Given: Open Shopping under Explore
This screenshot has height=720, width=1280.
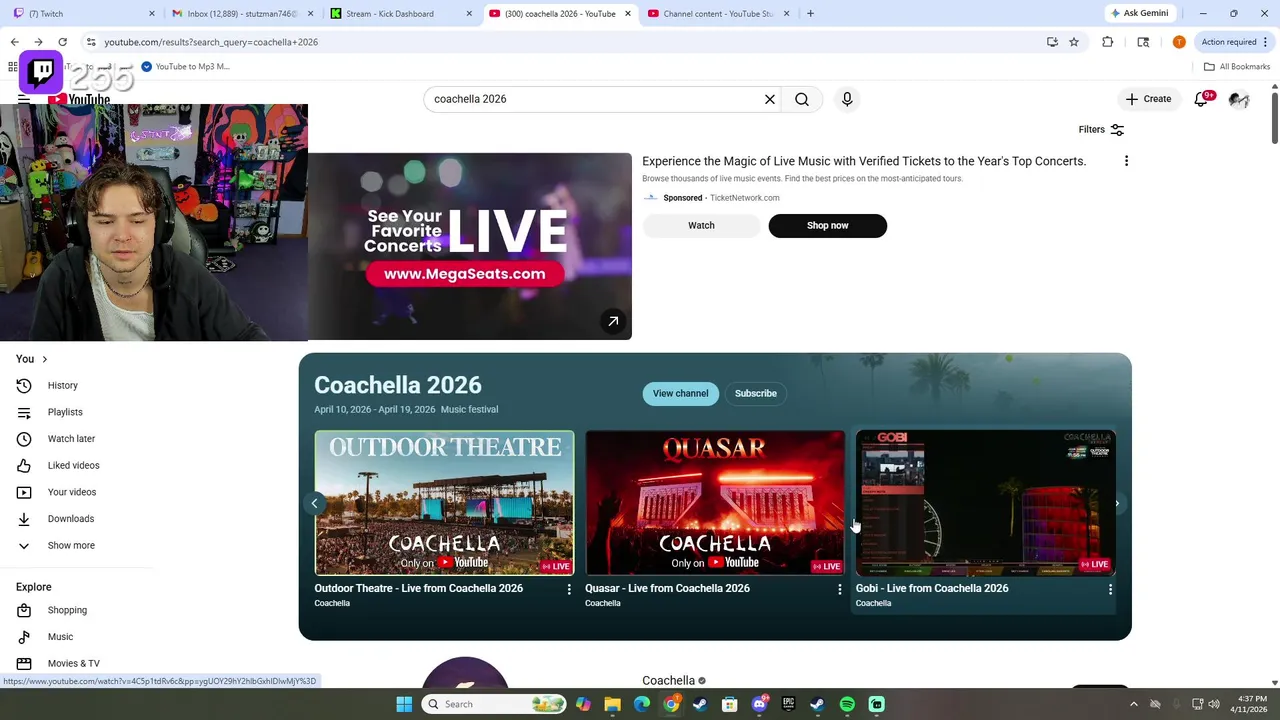Looking at the screenshot, I should coord(67,610).
